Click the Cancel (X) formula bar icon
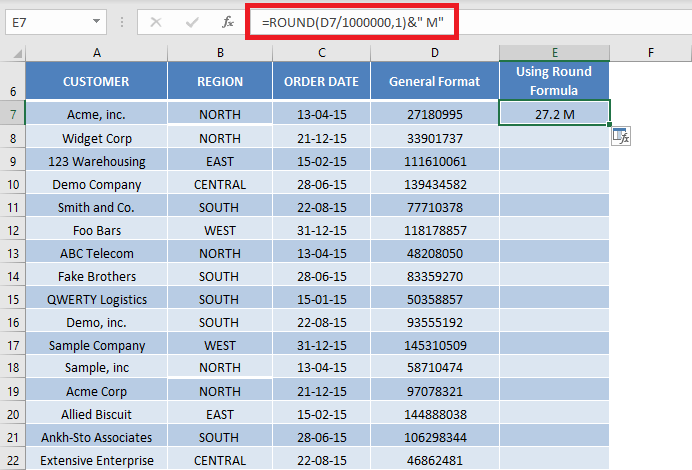 [x=156, y=22]
